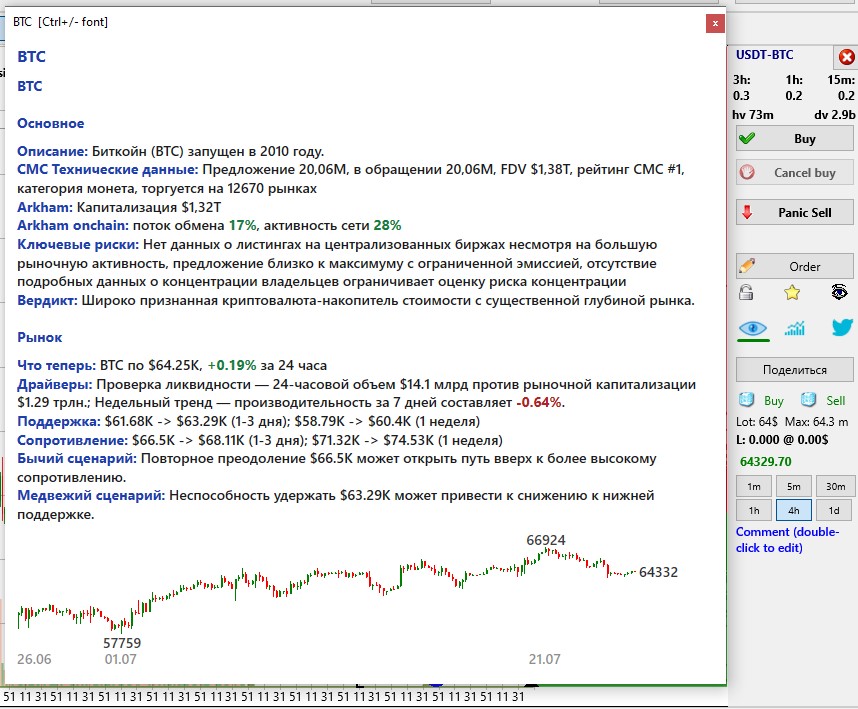
Task: Click the USDT-BTC pair title
Action: coord(764,55)
